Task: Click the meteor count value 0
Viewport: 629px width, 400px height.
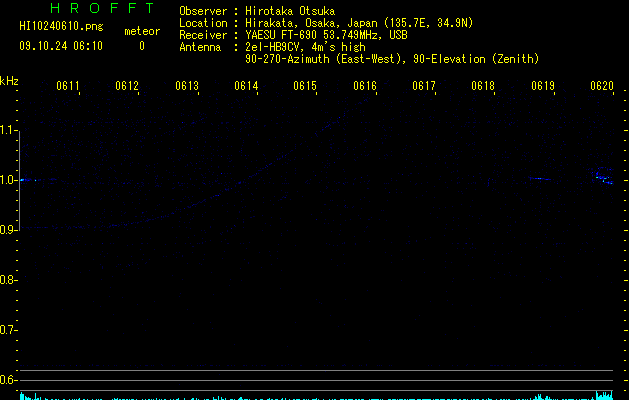Action: click(x=142, y=46)
